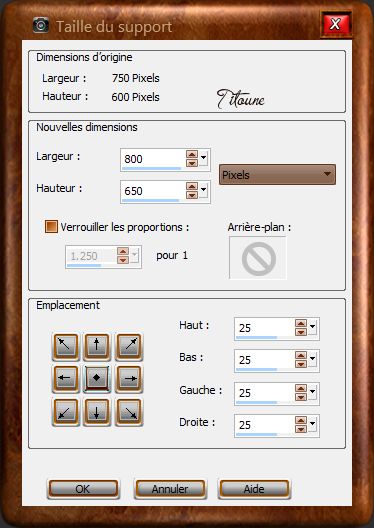Toggle Verrouiller les proportions checkbox
The image size is (374, 528).
[51, 227]
